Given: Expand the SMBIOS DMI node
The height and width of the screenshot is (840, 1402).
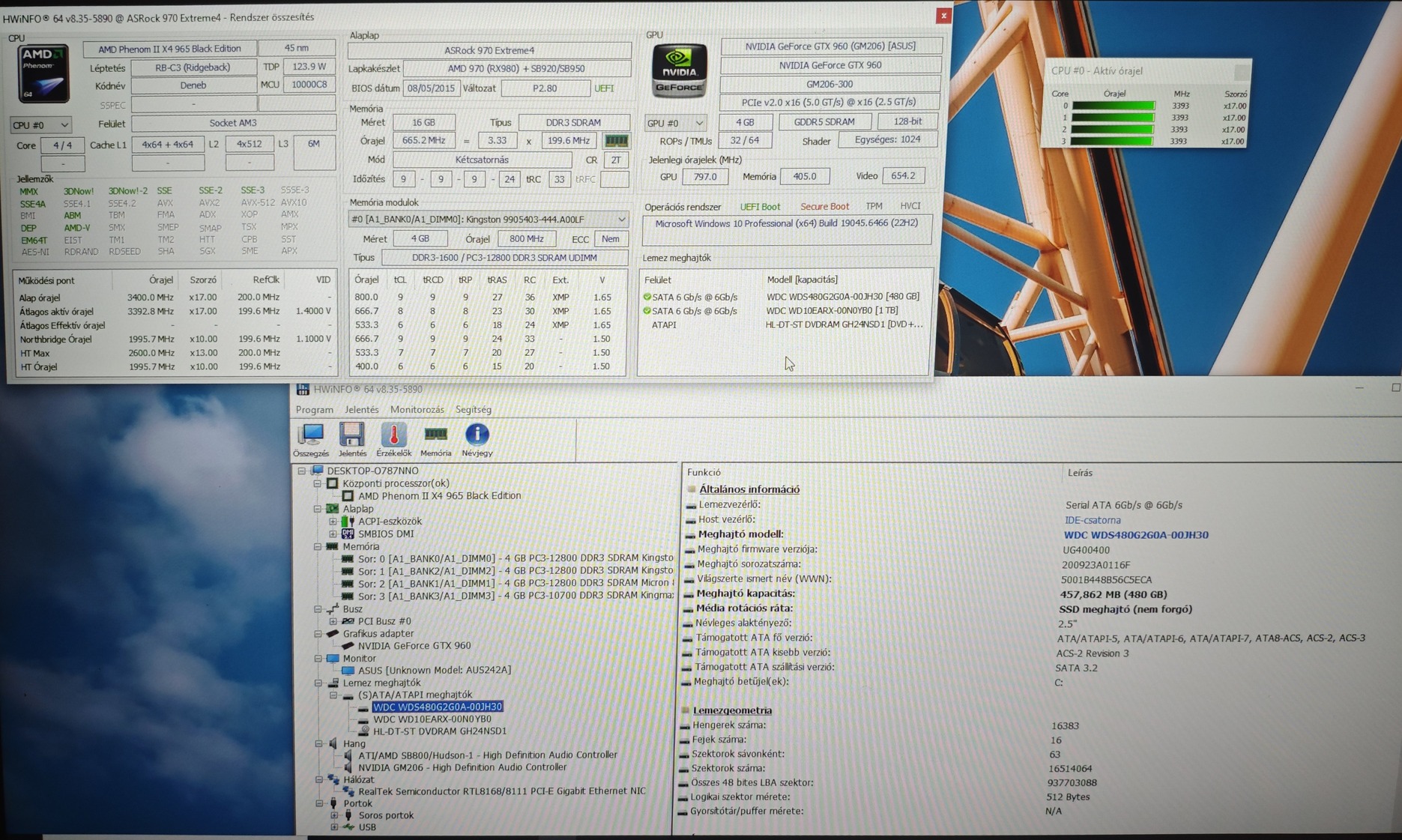Looking at the screenshot, I should point(333,534).
